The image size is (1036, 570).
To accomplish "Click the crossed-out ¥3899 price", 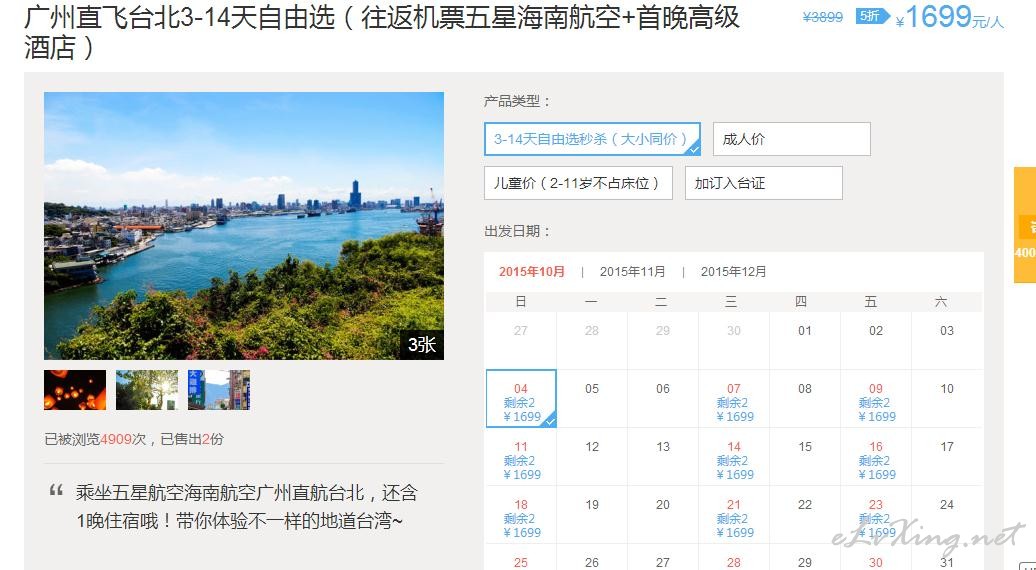I will point(823,17).
